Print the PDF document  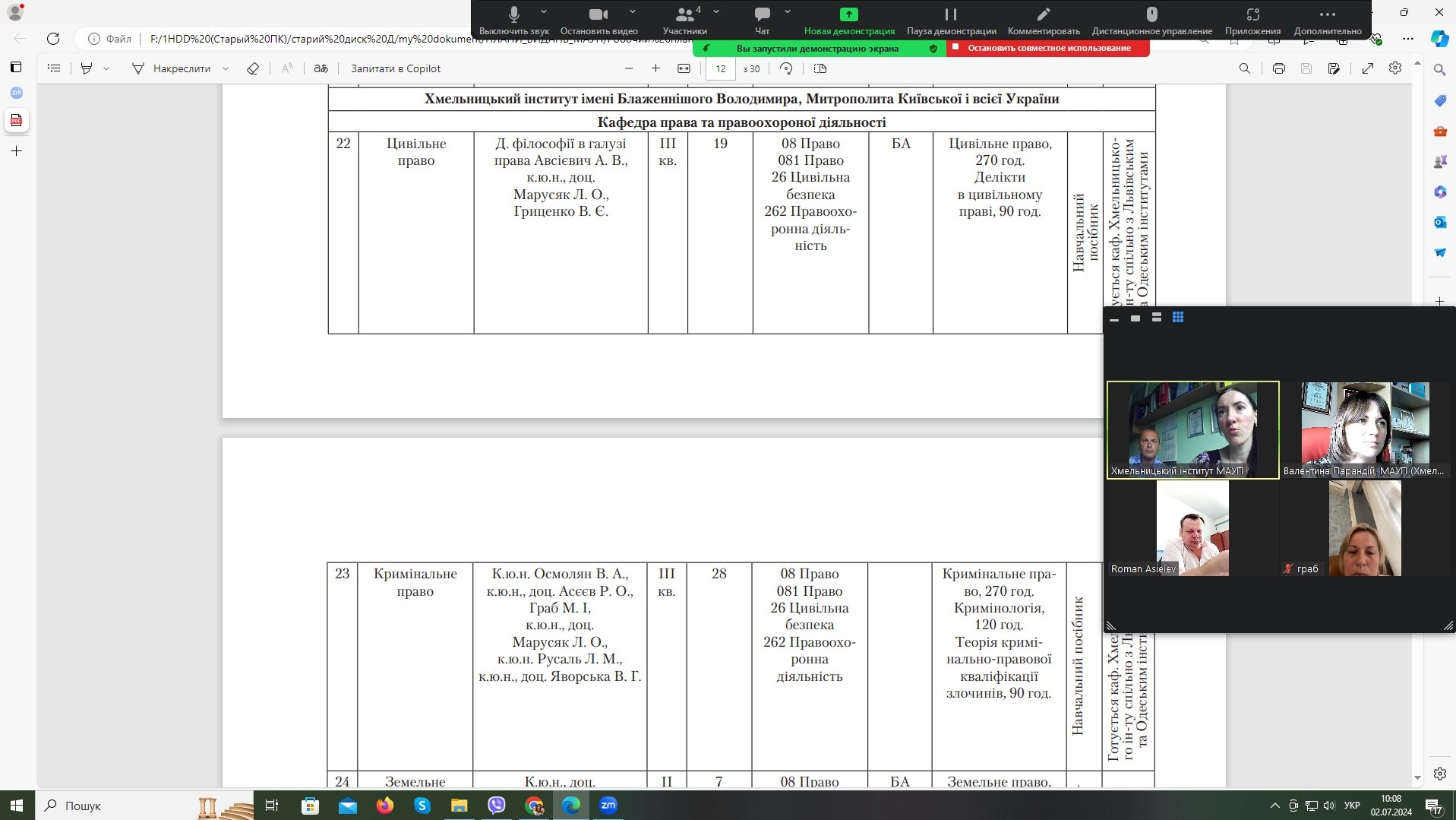tap(1278, 68)
